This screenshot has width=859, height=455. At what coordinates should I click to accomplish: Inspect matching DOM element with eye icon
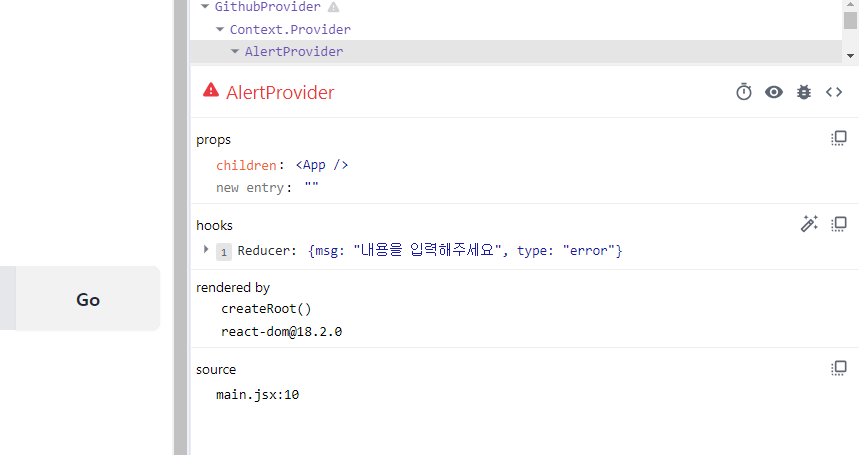pos(774,92)
